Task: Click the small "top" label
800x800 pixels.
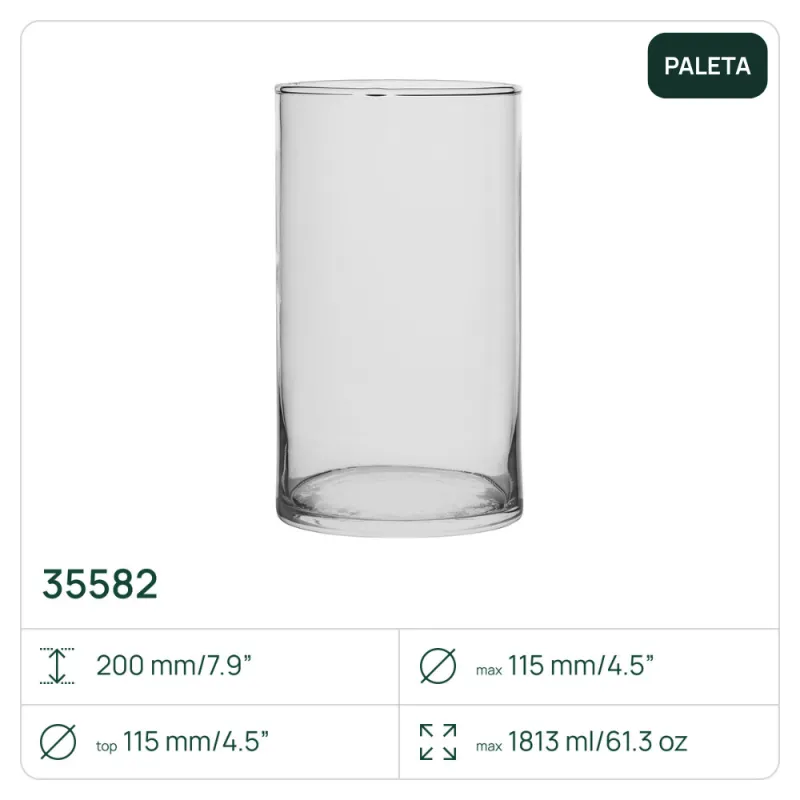Action: [106, 746]
